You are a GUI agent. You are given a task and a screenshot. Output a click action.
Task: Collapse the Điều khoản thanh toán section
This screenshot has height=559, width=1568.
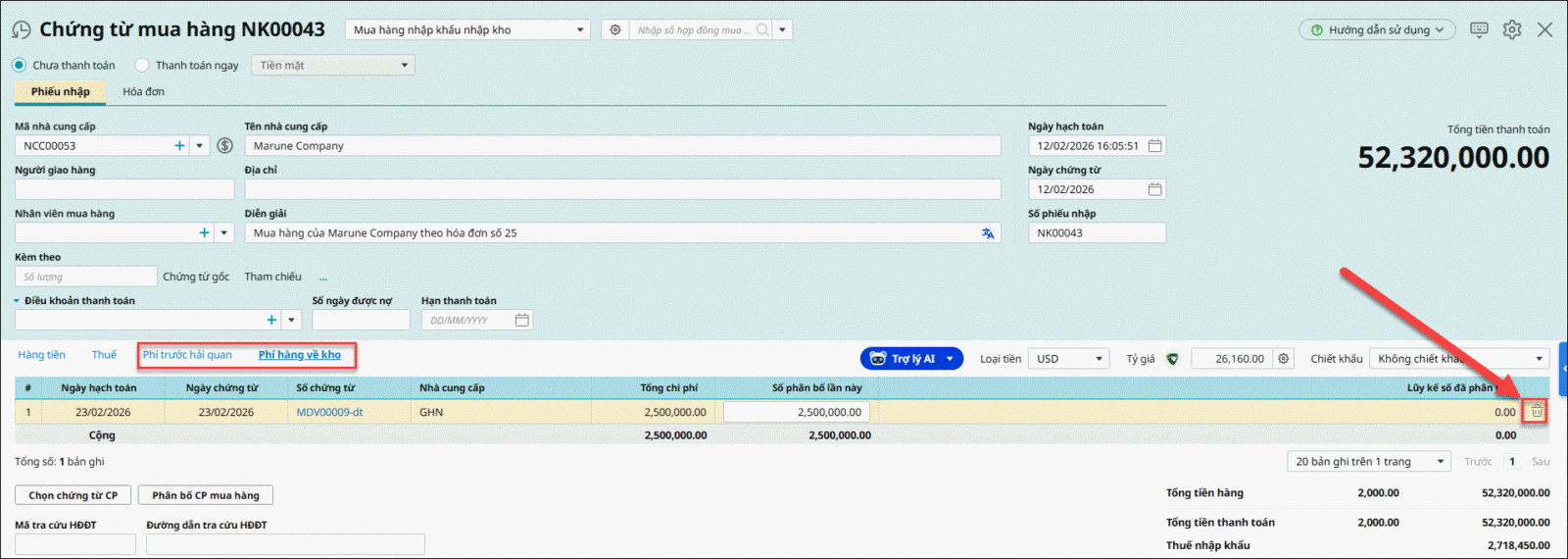(x=17, y=301)
